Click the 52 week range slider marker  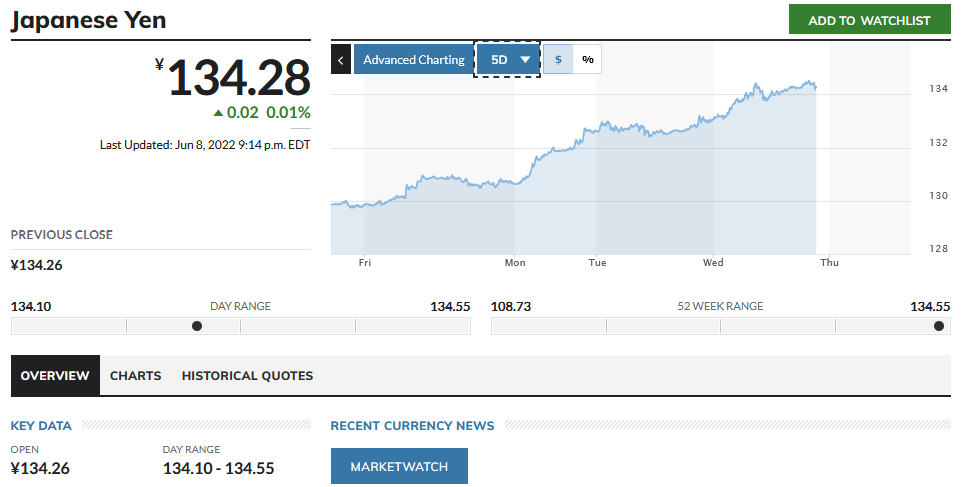click(x=938, y=326)
